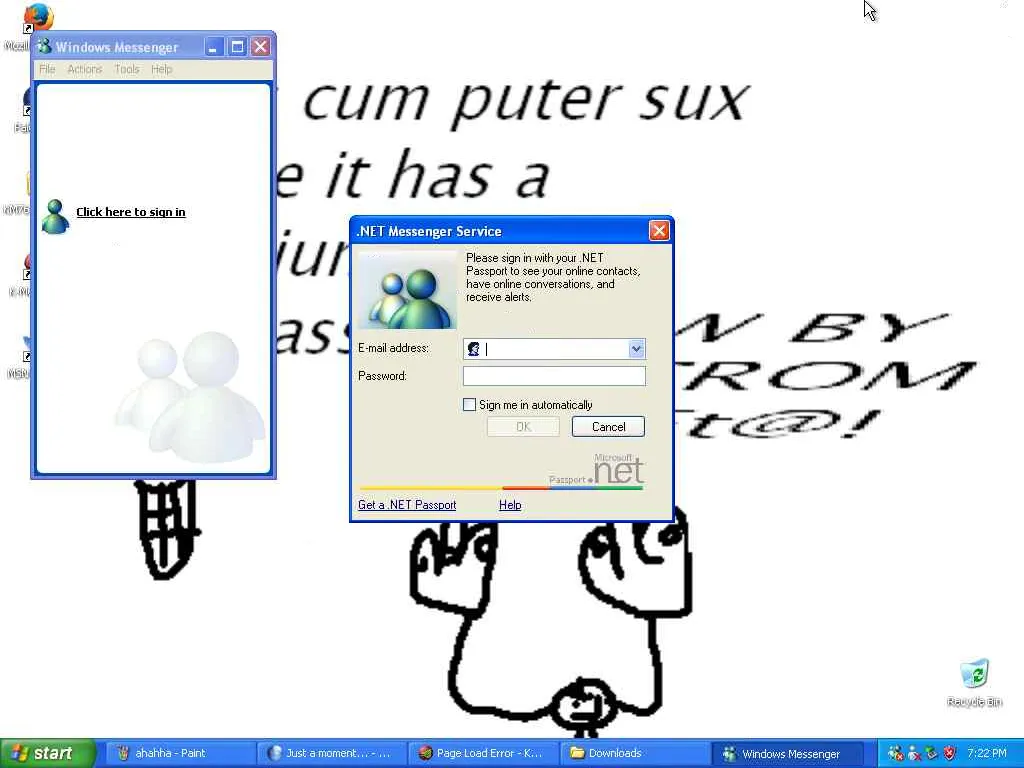Viewport: 1024px width, 768px height.
Task: Click the red Security Center shield tray icon
Action: pyautogui.click(x=950, y=753)
